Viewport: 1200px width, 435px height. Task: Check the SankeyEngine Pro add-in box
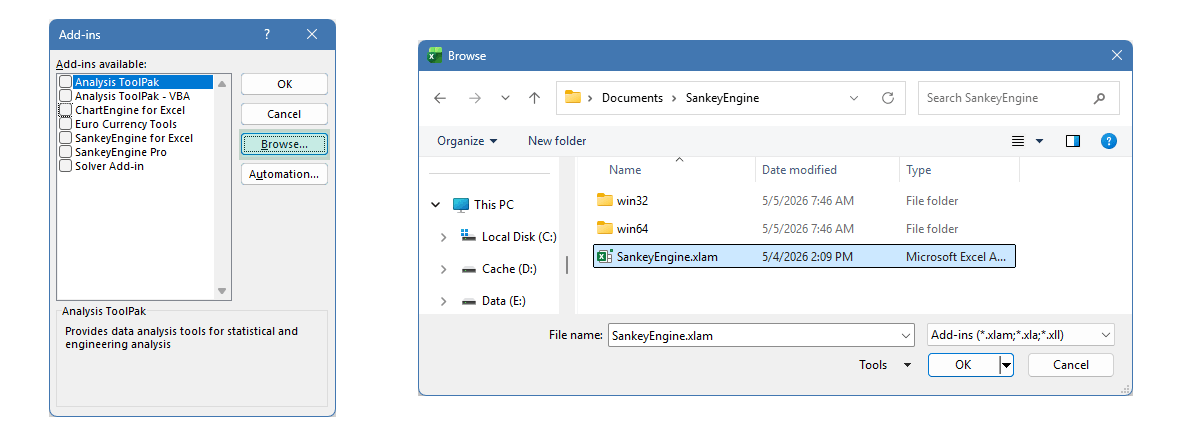point(65,152)
